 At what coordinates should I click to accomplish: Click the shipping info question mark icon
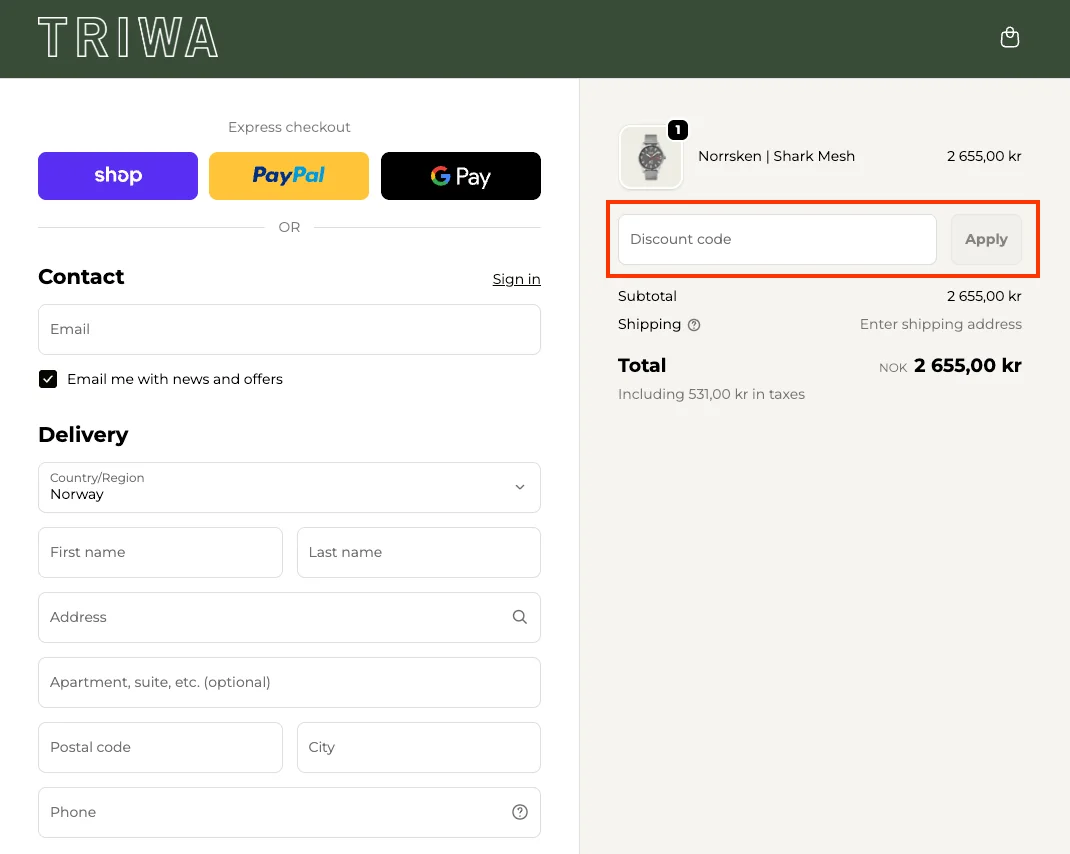click(x=694, y=325)
